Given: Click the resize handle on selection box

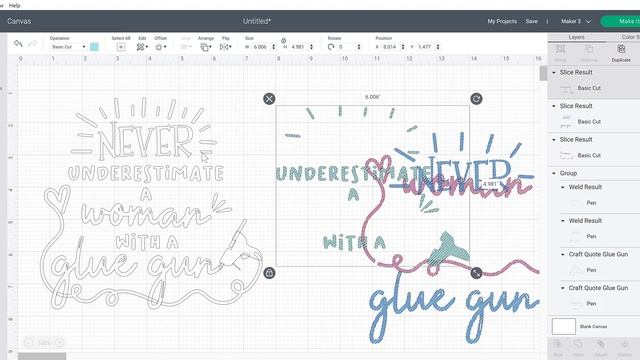Looking at the screenshot, I should pyautogui.click(x=476, y=273).
